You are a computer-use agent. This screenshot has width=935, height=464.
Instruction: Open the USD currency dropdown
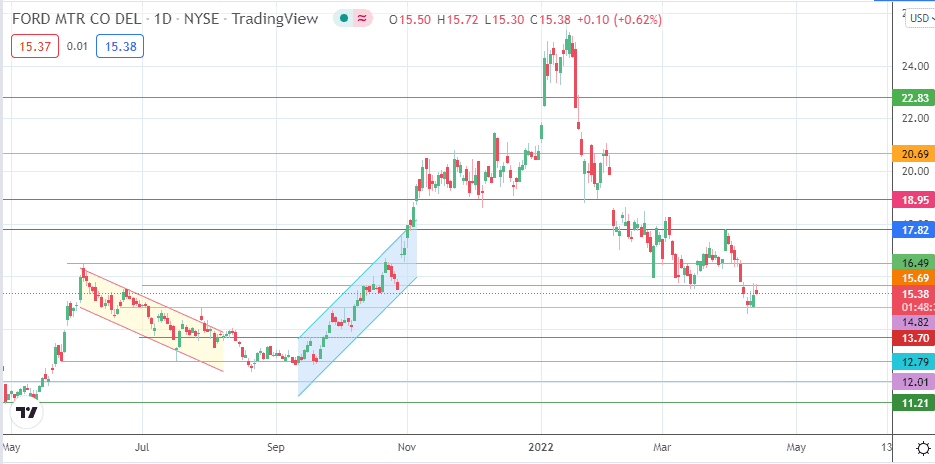point(920,19)
